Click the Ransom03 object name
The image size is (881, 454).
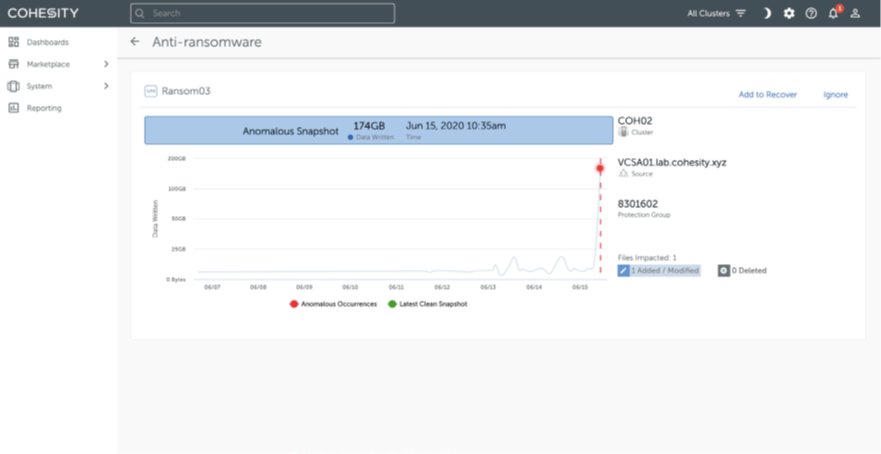point(186,91)
